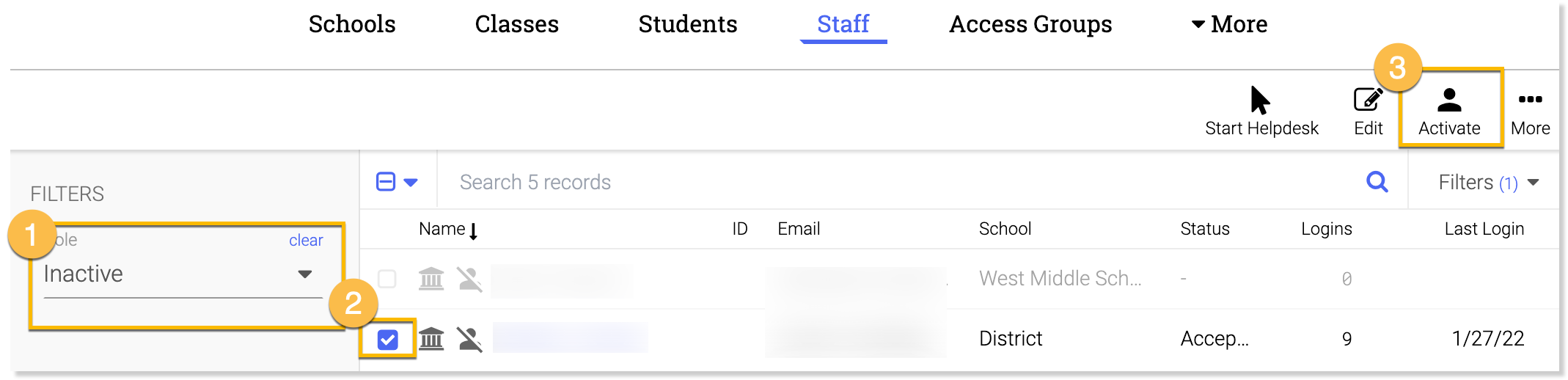Screen dimensions: 1568x380
Task: Sort by the Name column header
Action: pos(442,229)
